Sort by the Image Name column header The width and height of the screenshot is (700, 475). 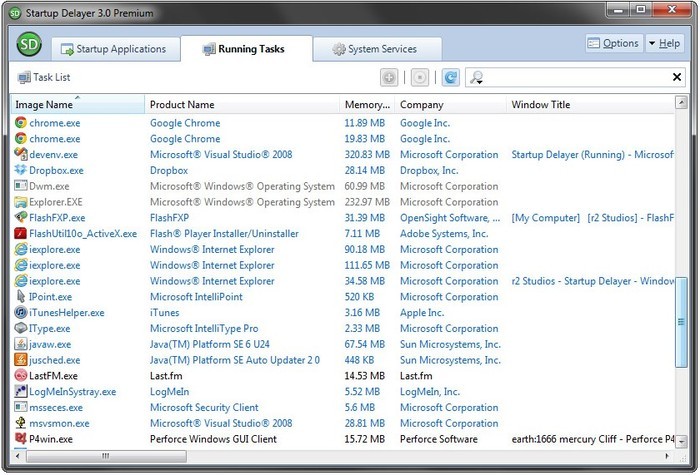[45, 104]
